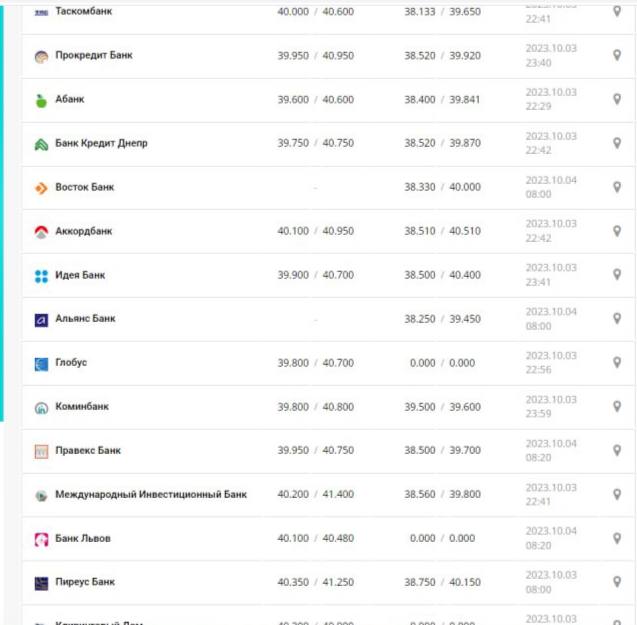The height and width of the screenshot is (625, 637).
Task: Open Международный Инвестиционный Банк link
Action: click(x=150, y=494)
